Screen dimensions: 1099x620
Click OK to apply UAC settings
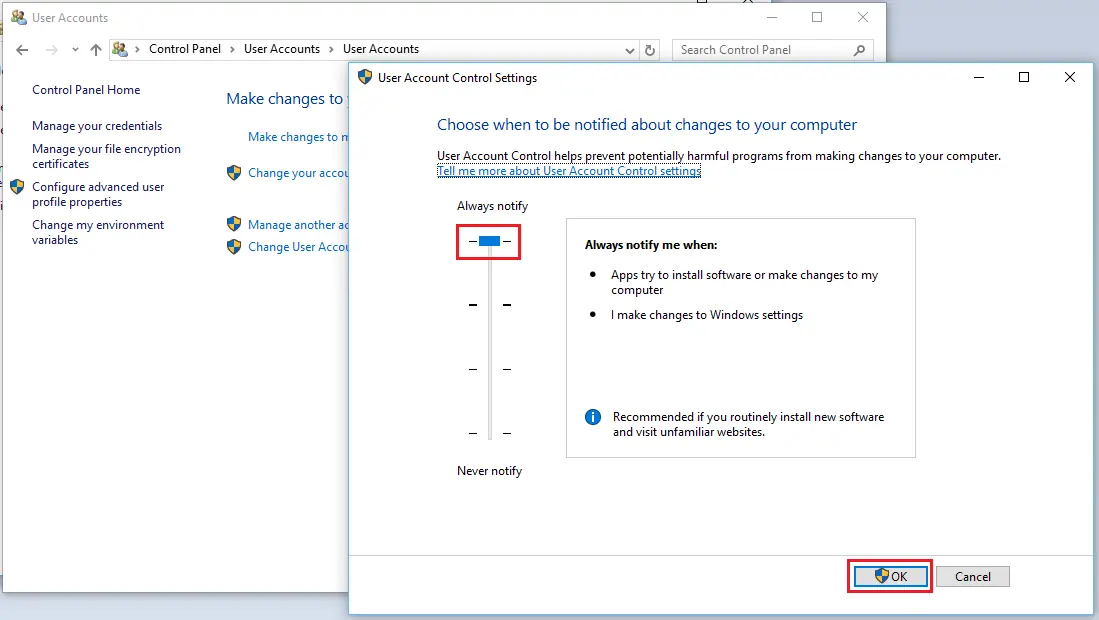[x=890, y=577]
